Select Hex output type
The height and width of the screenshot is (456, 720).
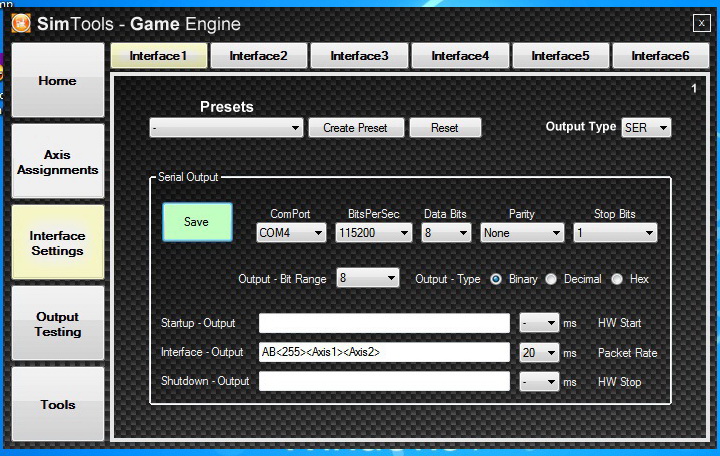617,279
